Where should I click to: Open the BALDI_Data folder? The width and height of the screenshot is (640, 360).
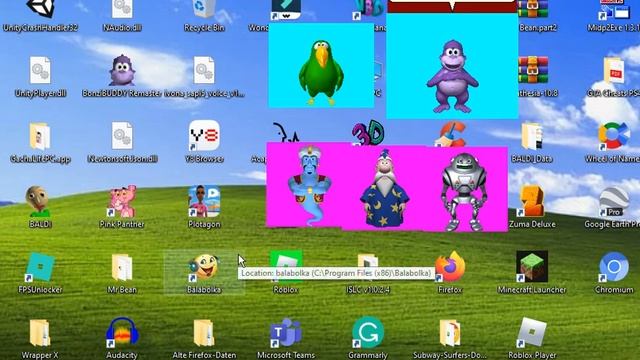532,136
